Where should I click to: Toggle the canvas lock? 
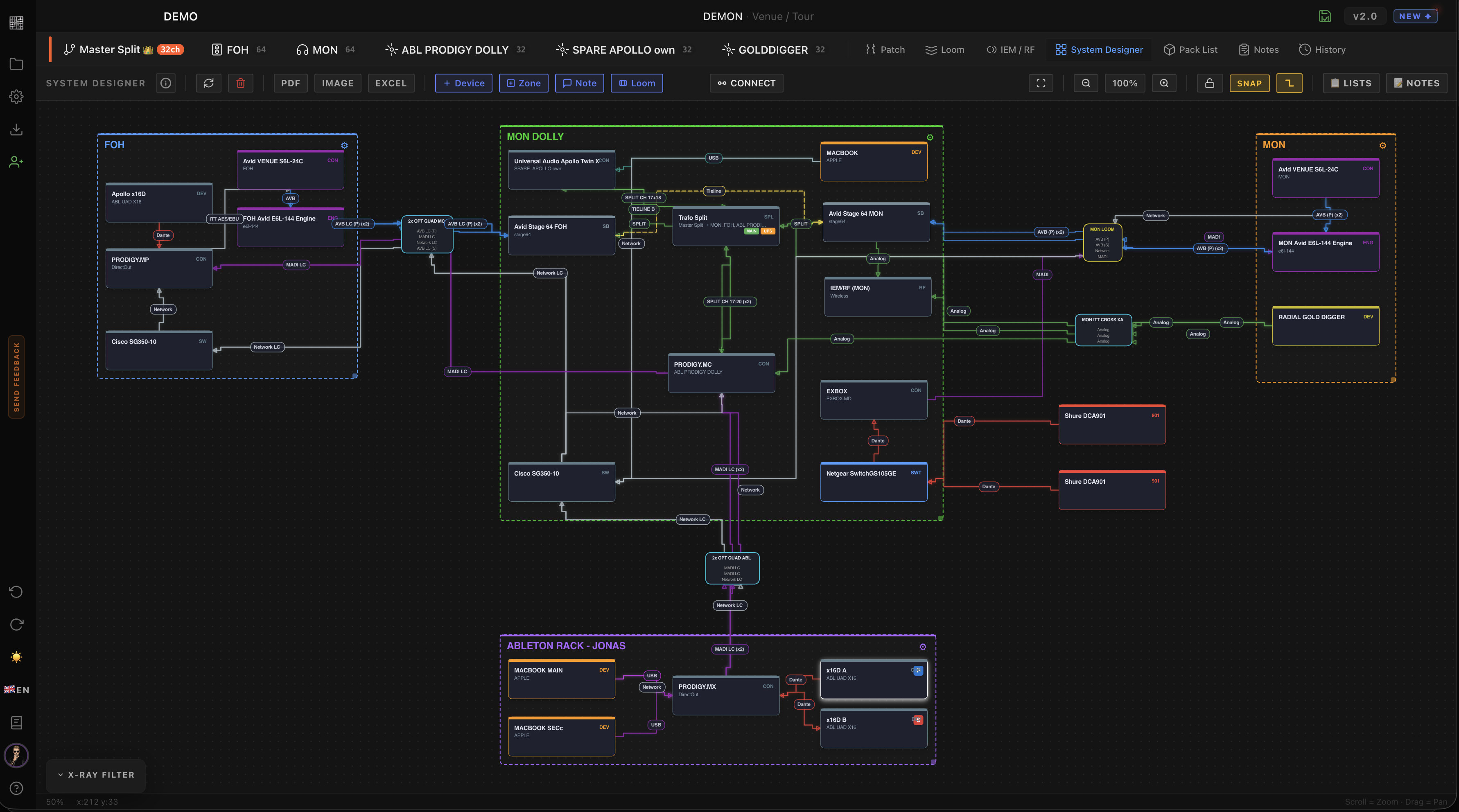coord(1209,83)
